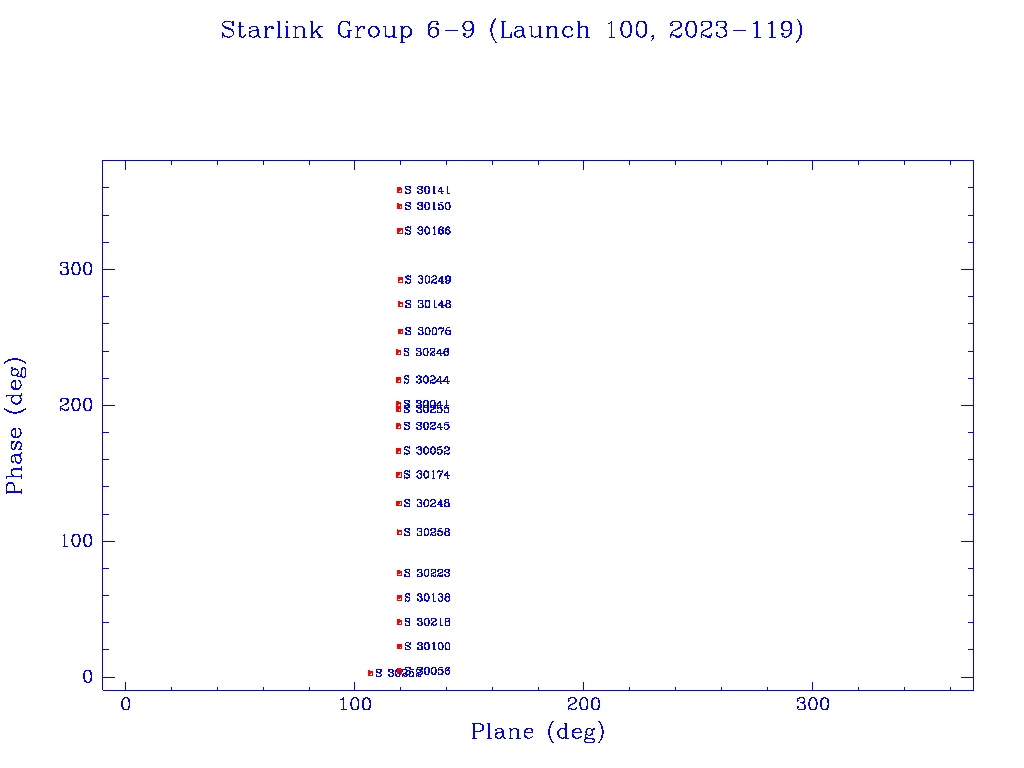Click the Phase axis tick label "0"

coord(88,677)
